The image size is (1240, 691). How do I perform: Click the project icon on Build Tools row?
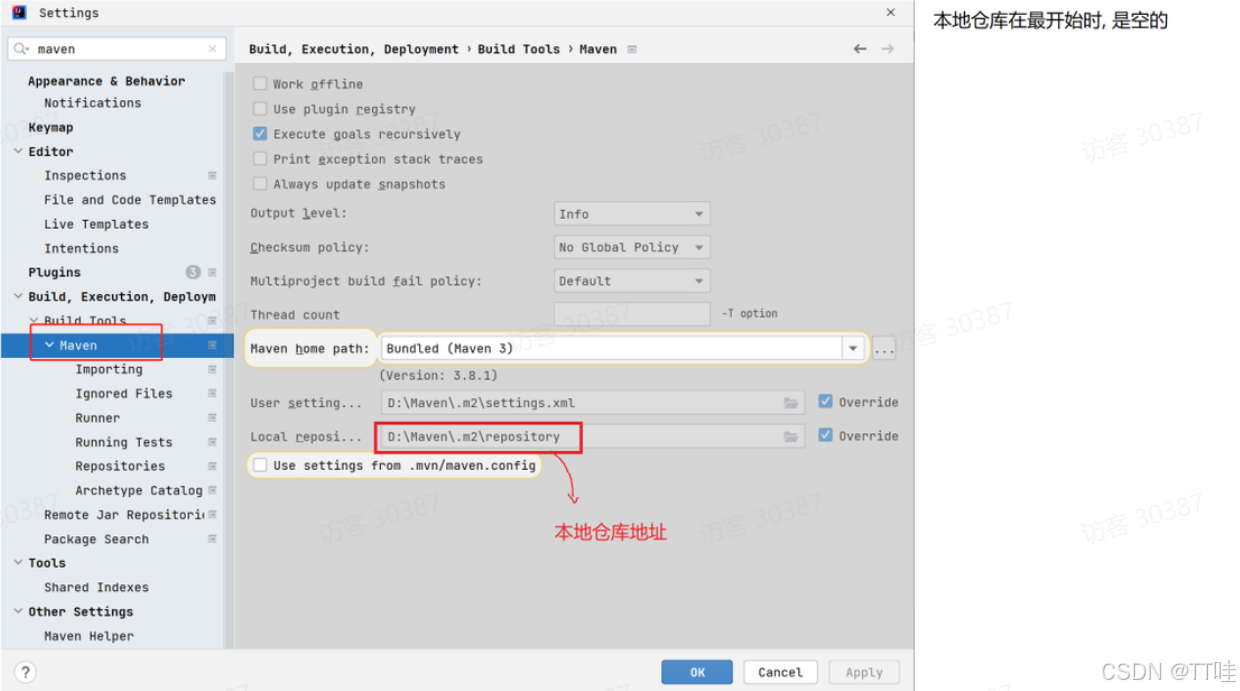(212, 321)
